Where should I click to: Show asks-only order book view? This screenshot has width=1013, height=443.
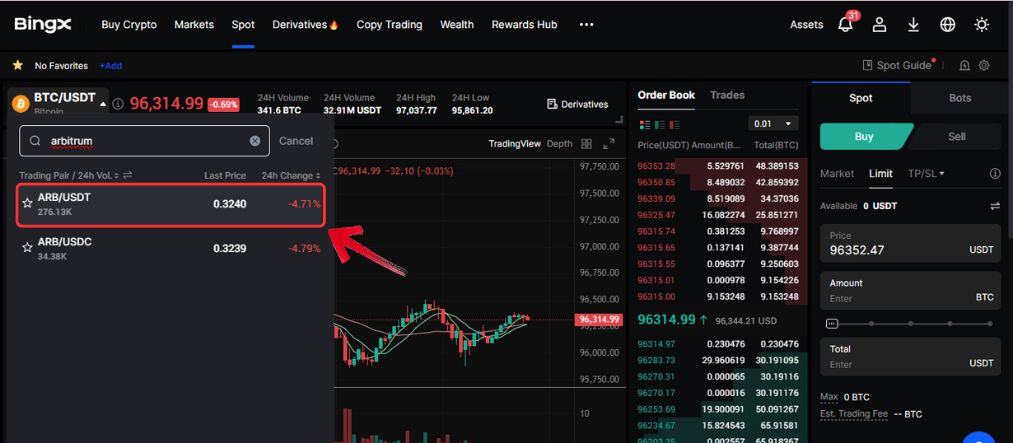[674, 124]
